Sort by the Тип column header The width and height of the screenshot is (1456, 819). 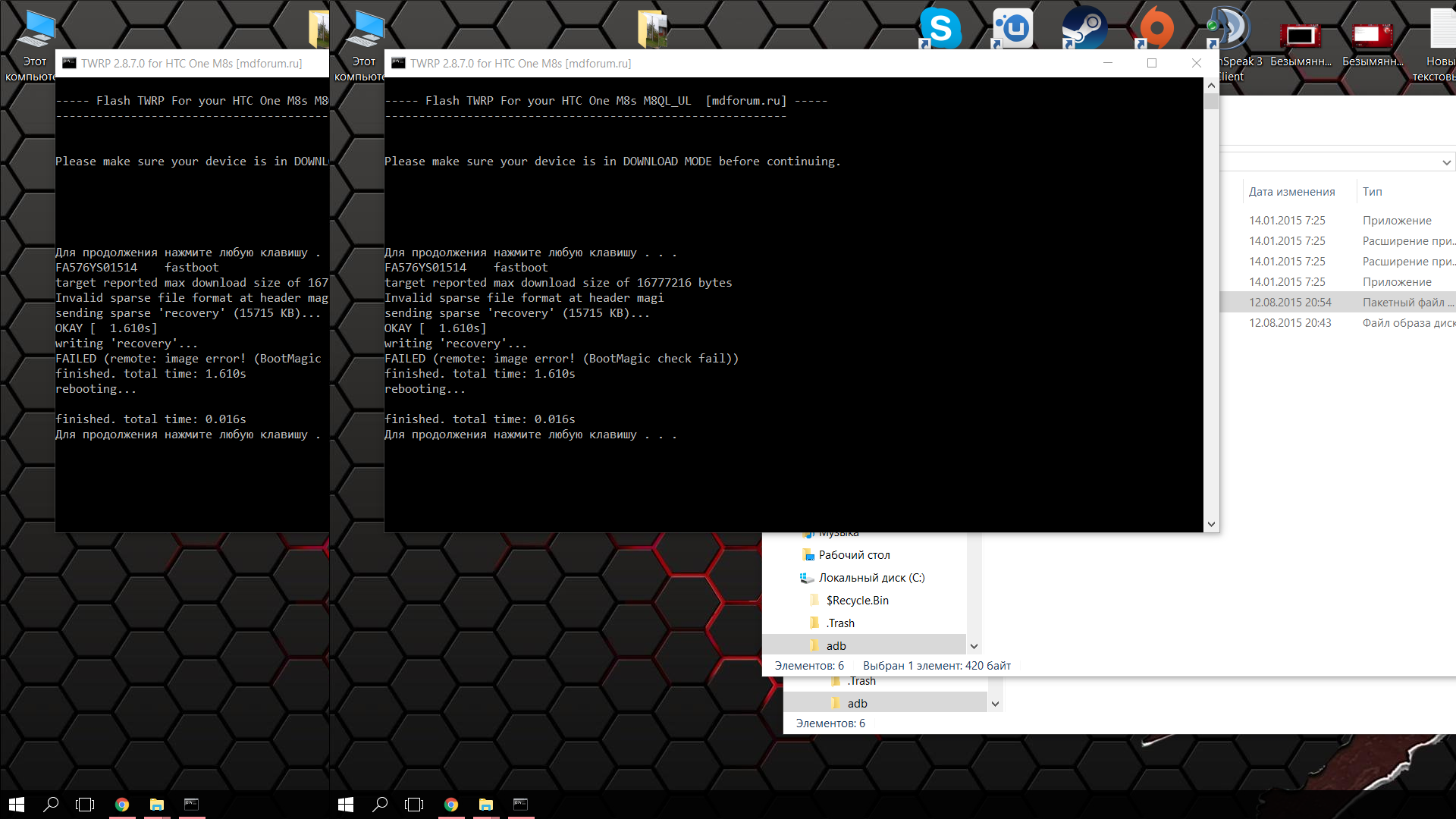[1372, 192]
